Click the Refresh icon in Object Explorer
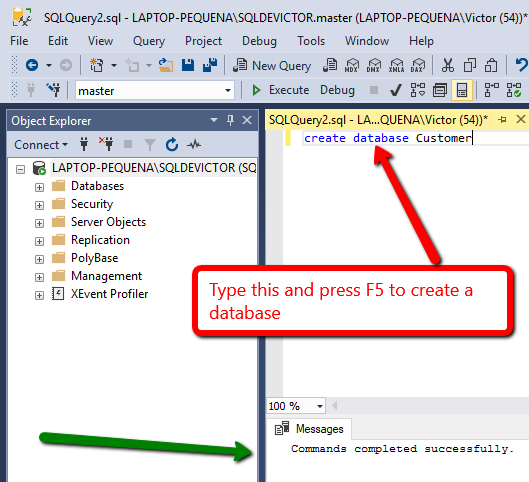Screen dimensions: 529x482 (x=172, y=144)
